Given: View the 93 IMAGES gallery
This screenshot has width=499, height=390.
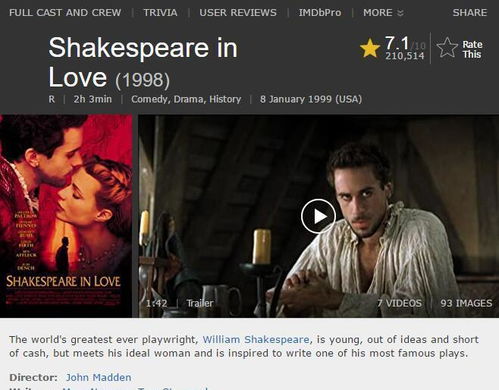Looking at the screenshot, I should [x=466, y=303].
